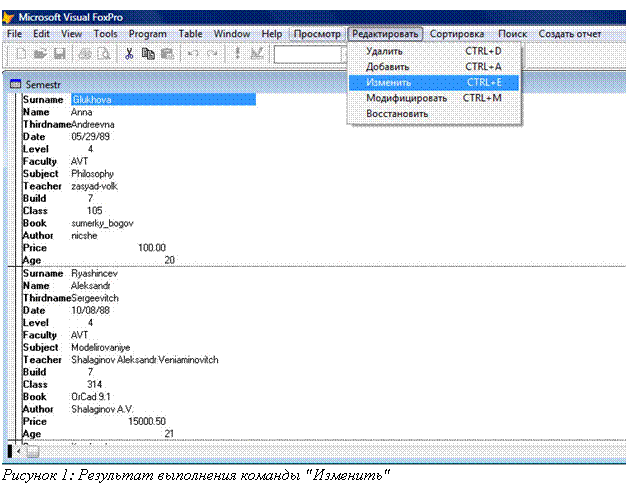Image resolution: width=628 pixels, height=487 pixels.
Task: Click the Thirdname value Sergeevitch
Action: (x=95, y=298)
